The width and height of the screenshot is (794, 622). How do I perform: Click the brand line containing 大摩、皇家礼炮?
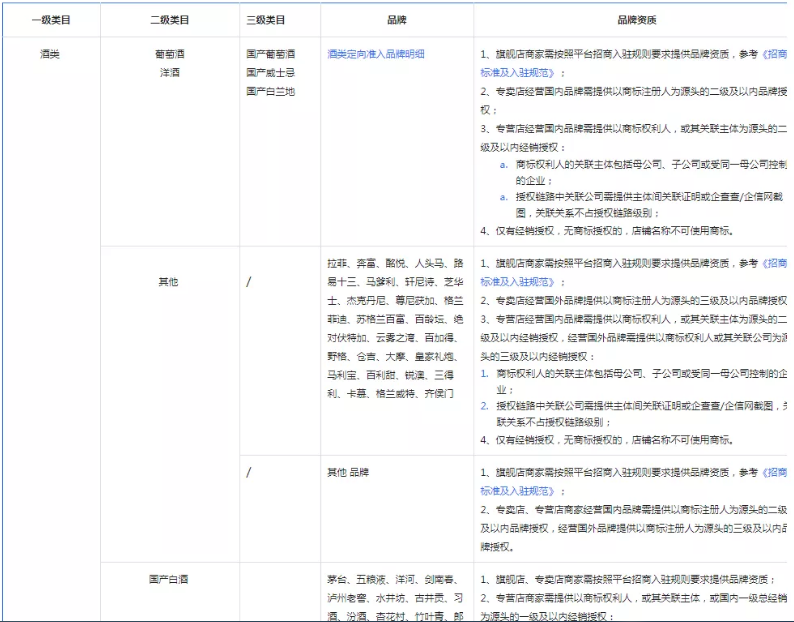pos(393,357)
